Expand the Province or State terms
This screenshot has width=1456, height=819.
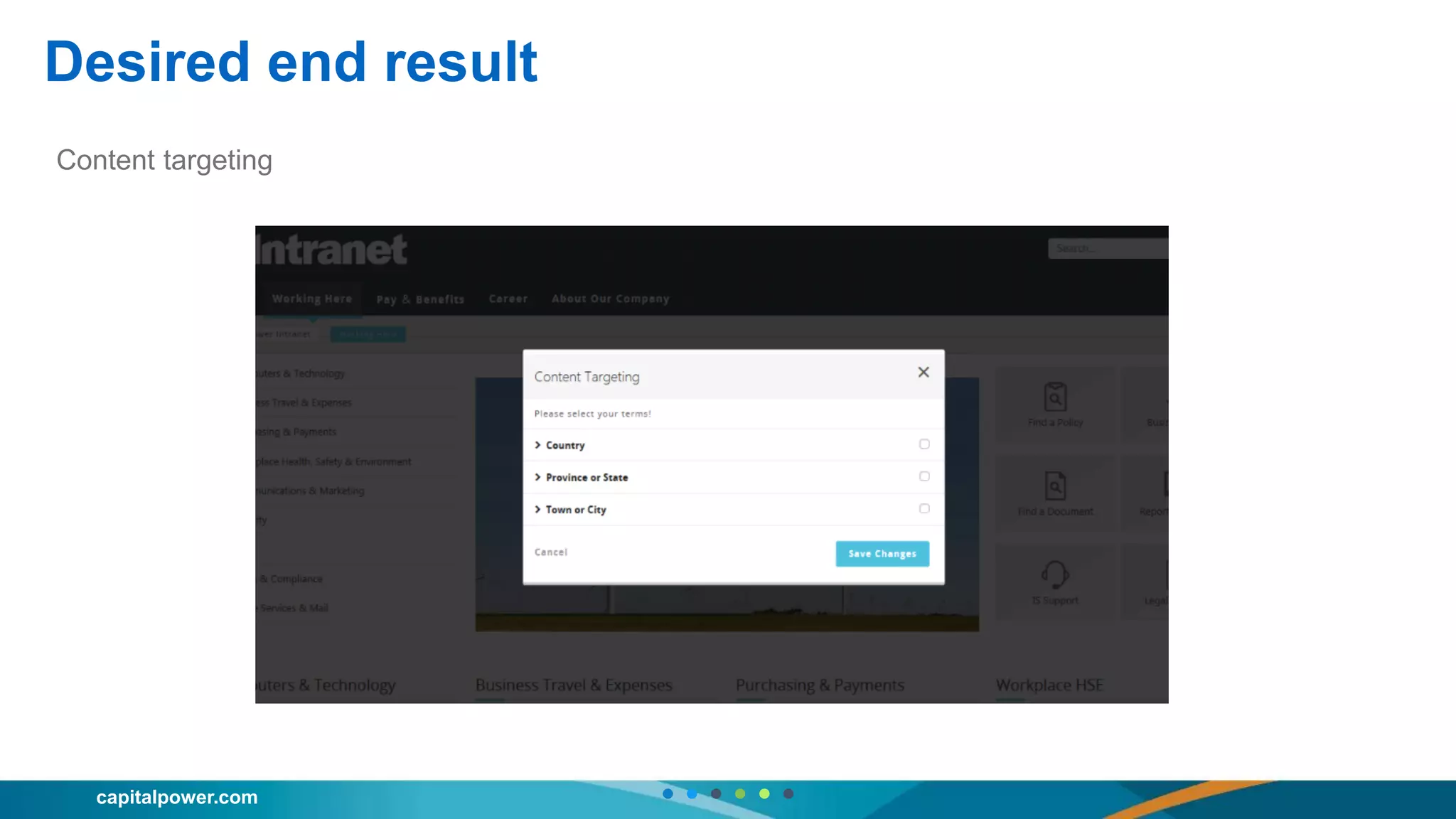[x=537, y=477]
